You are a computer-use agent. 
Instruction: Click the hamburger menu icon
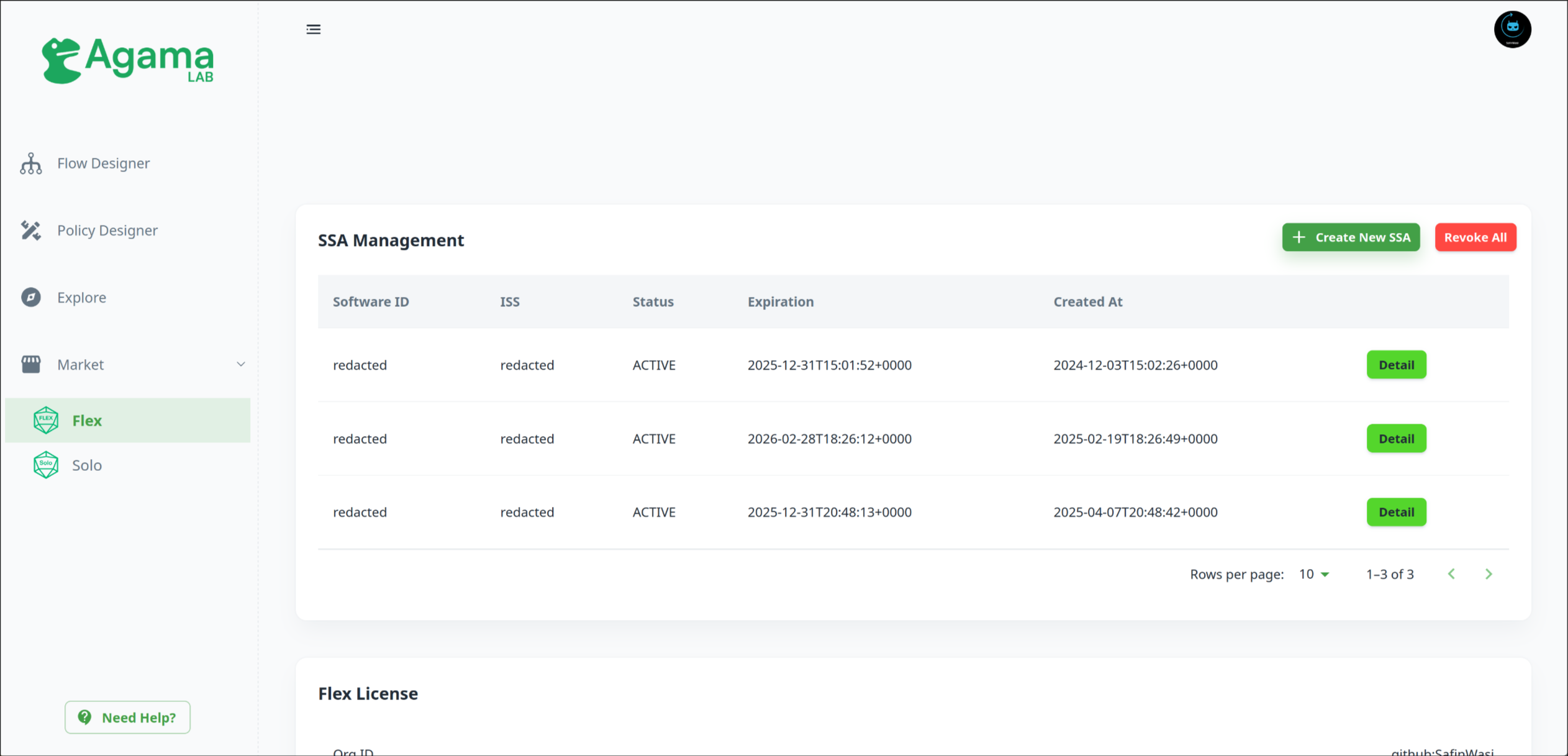(x=313, y=29)
